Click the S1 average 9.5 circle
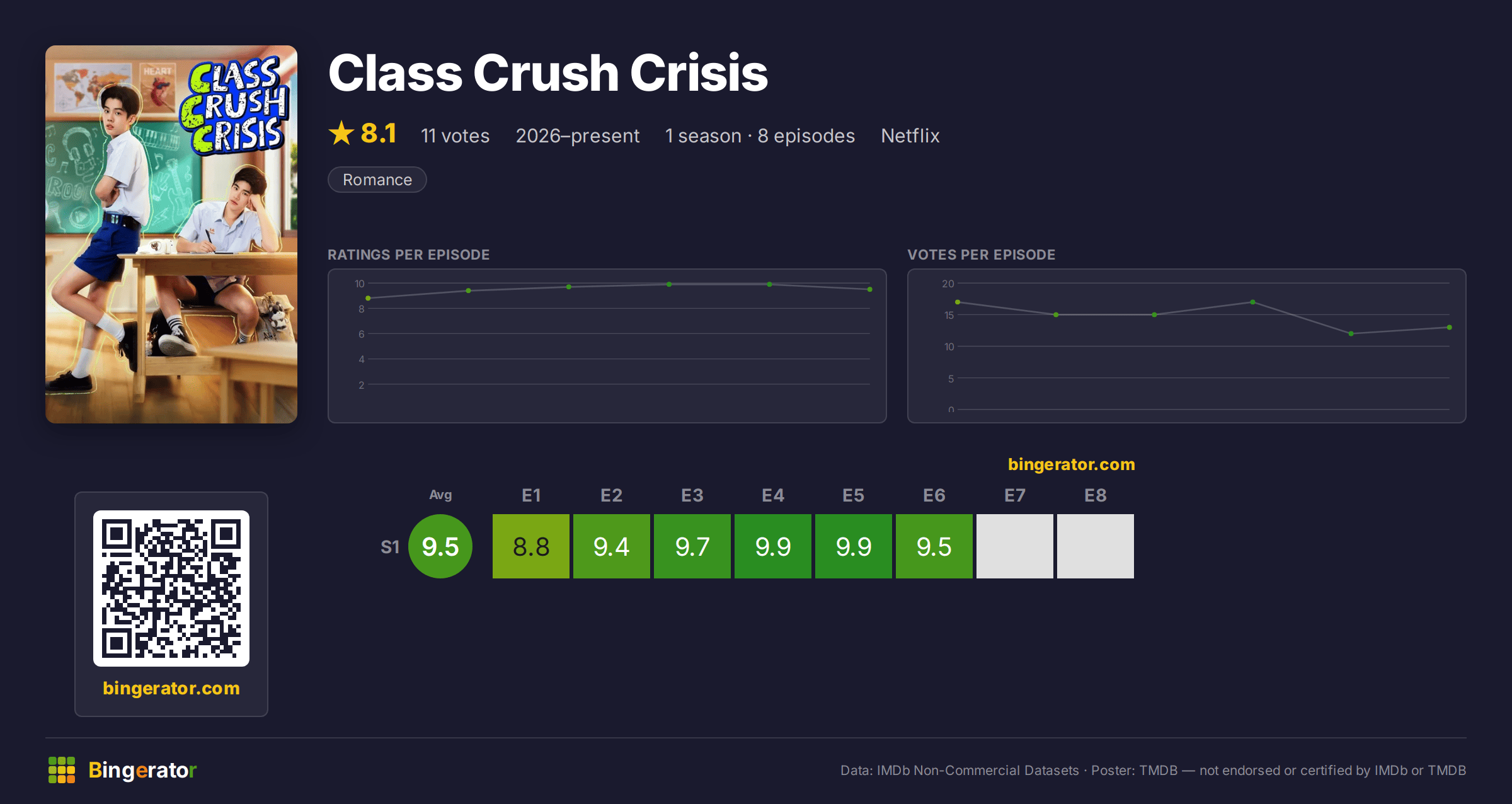Screen dimensions: 1512x804 point(440,546)
